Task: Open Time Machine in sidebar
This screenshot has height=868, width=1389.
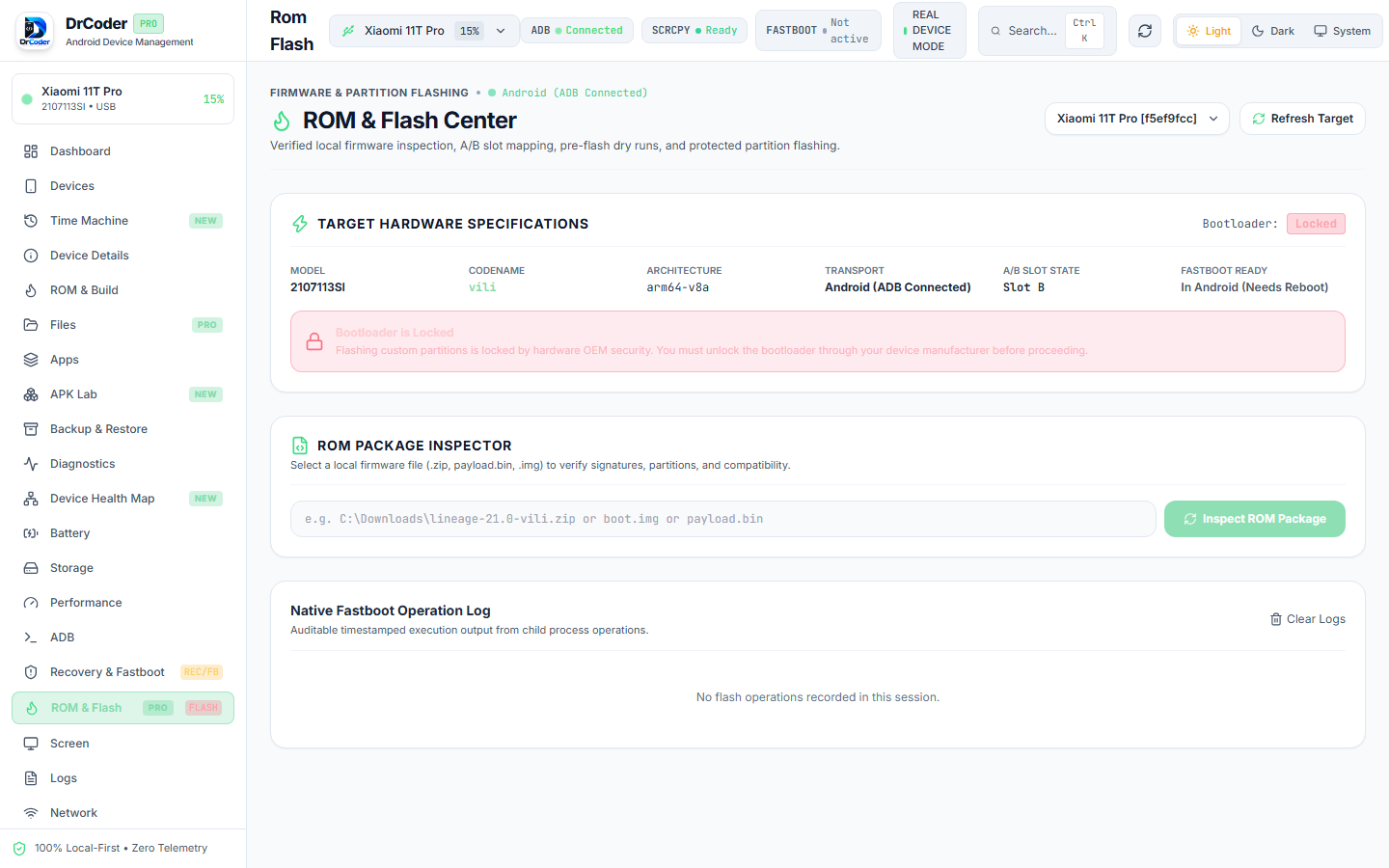Action: [123, 221]
